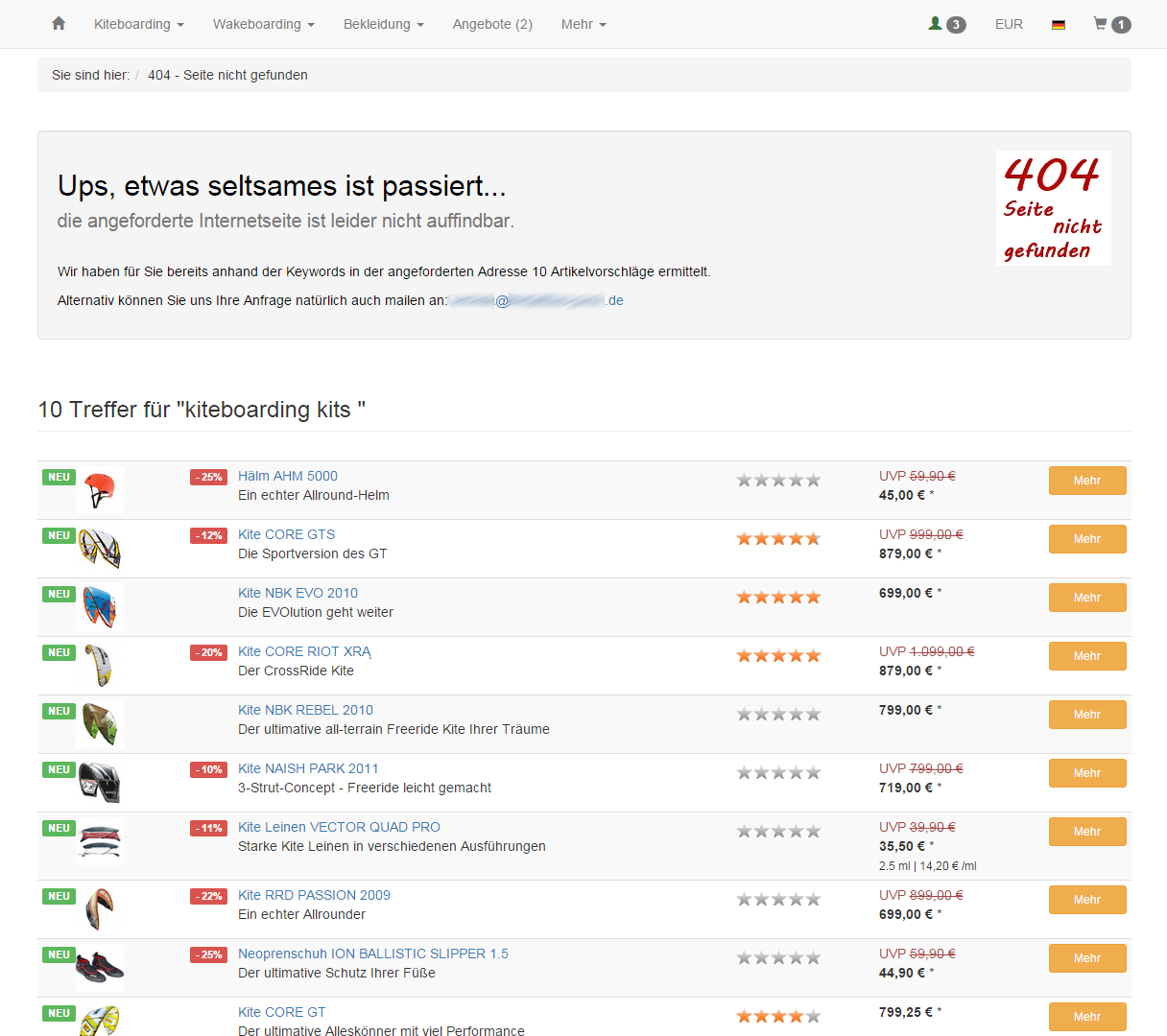Click Mehr button for Kite NBK EVO 2010
Screen dimensions: 1167x1036
[x=1087, y=598]
